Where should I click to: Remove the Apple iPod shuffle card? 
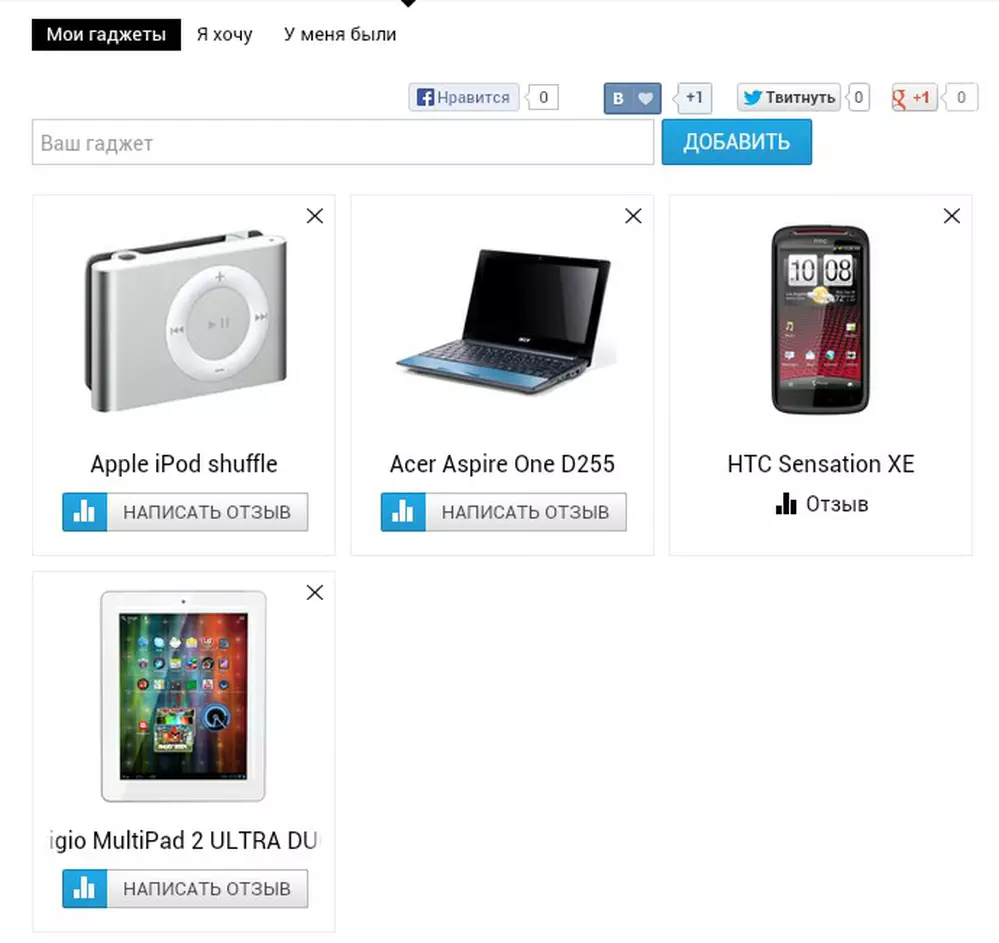[x=315, y=216]
